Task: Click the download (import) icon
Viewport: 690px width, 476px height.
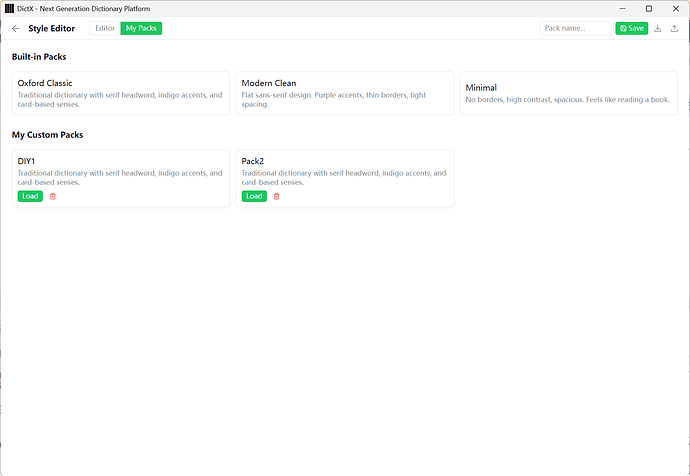Action: pos(657,29)
